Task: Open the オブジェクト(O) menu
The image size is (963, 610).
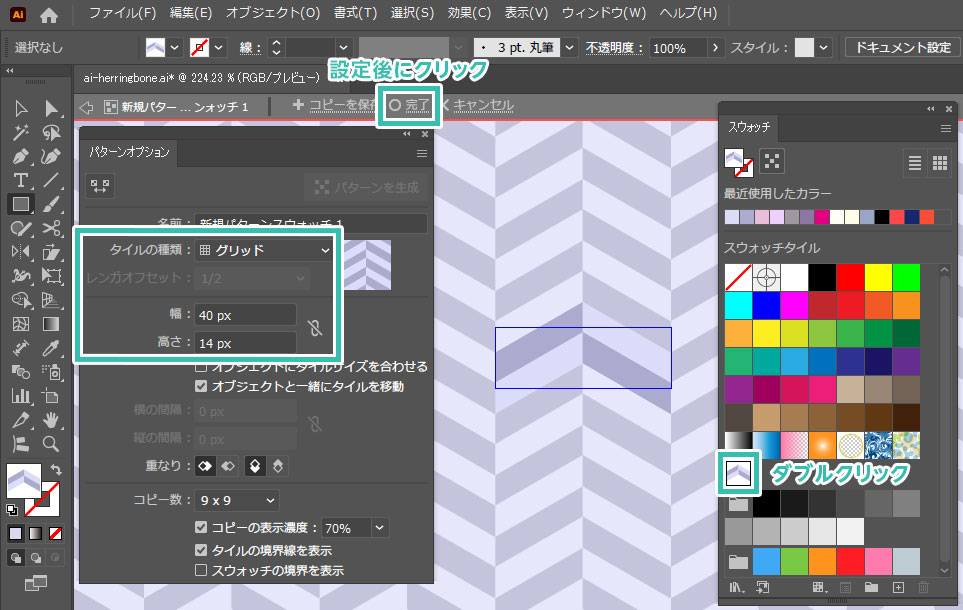Action: pyautogui.click(x=273, y=14)
